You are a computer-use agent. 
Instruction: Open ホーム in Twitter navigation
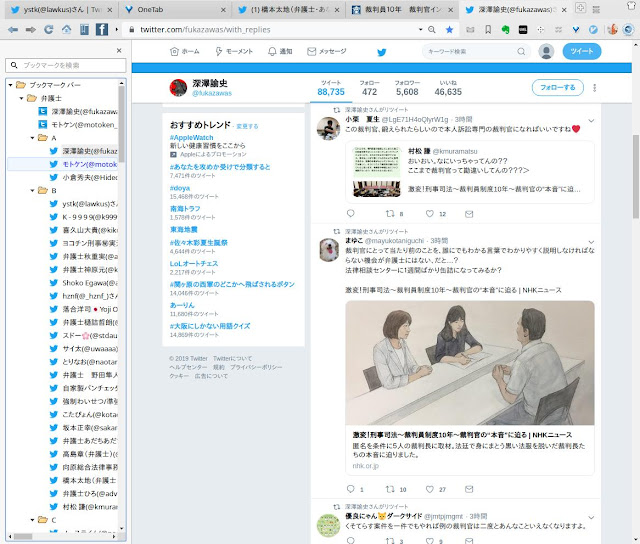(184, 51)
